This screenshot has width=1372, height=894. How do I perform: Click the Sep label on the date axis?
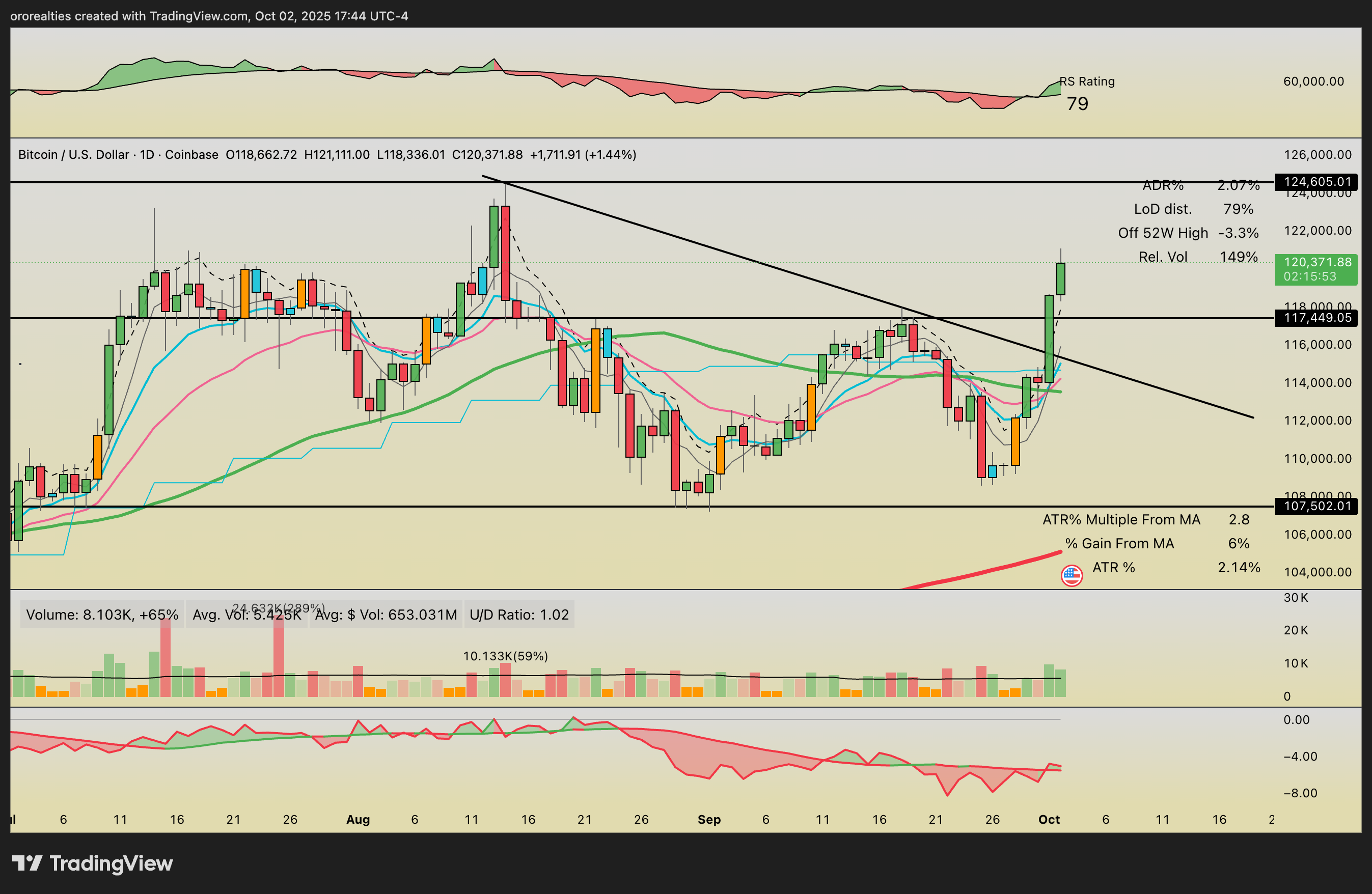click(x=708, y=819)
